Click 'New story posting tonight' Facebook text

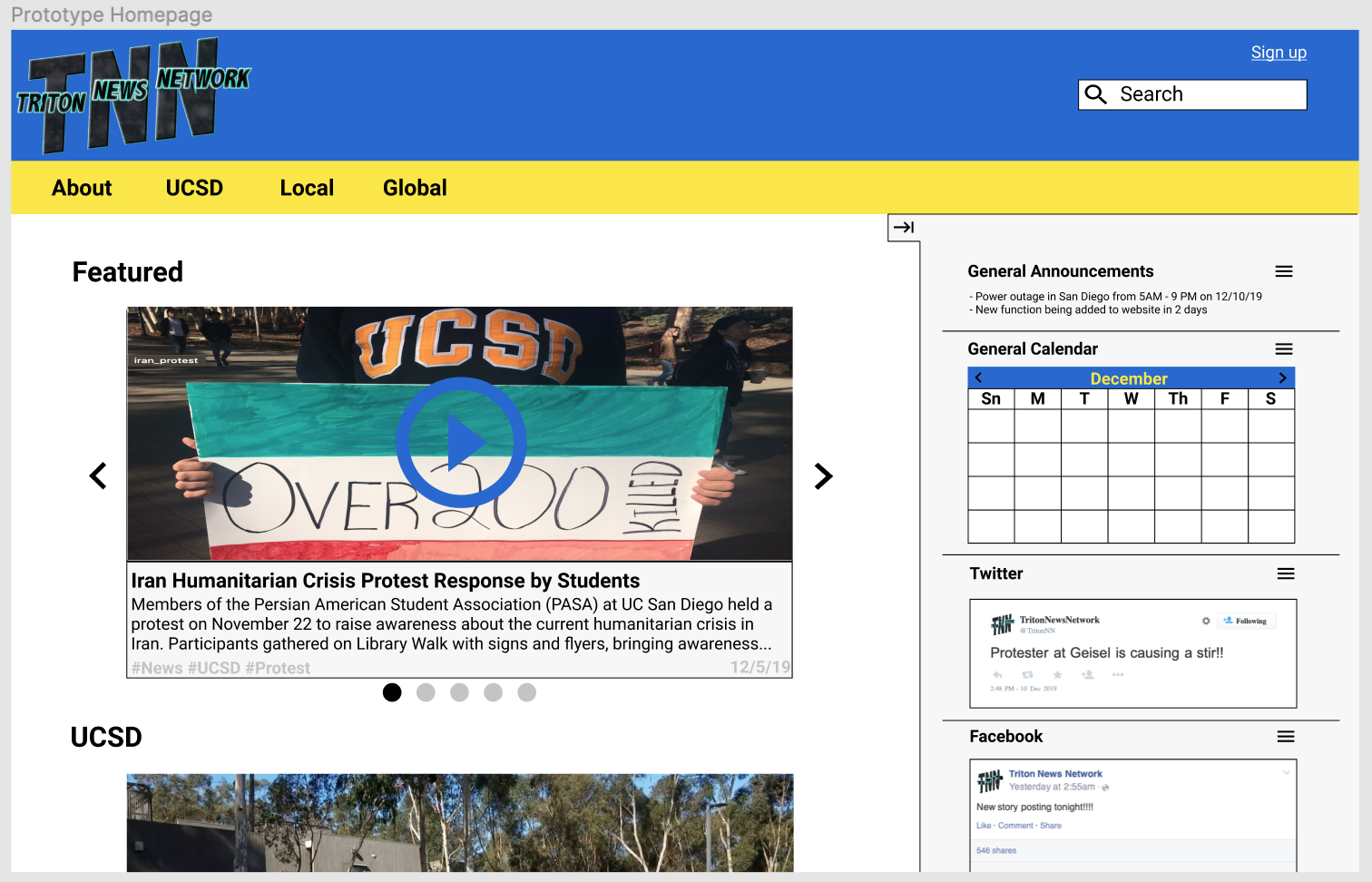(x=1034, y=807)
